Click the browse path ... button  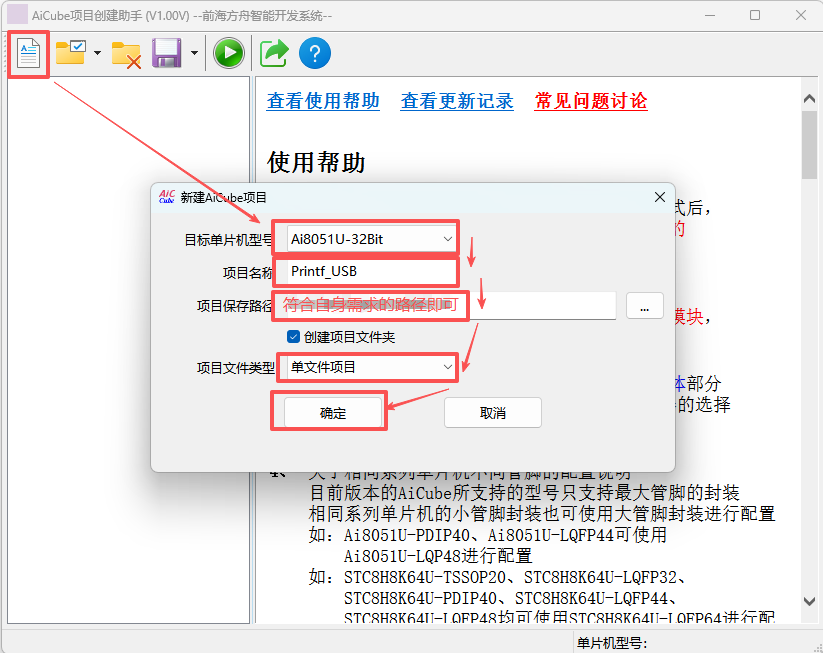click(645, 306)
